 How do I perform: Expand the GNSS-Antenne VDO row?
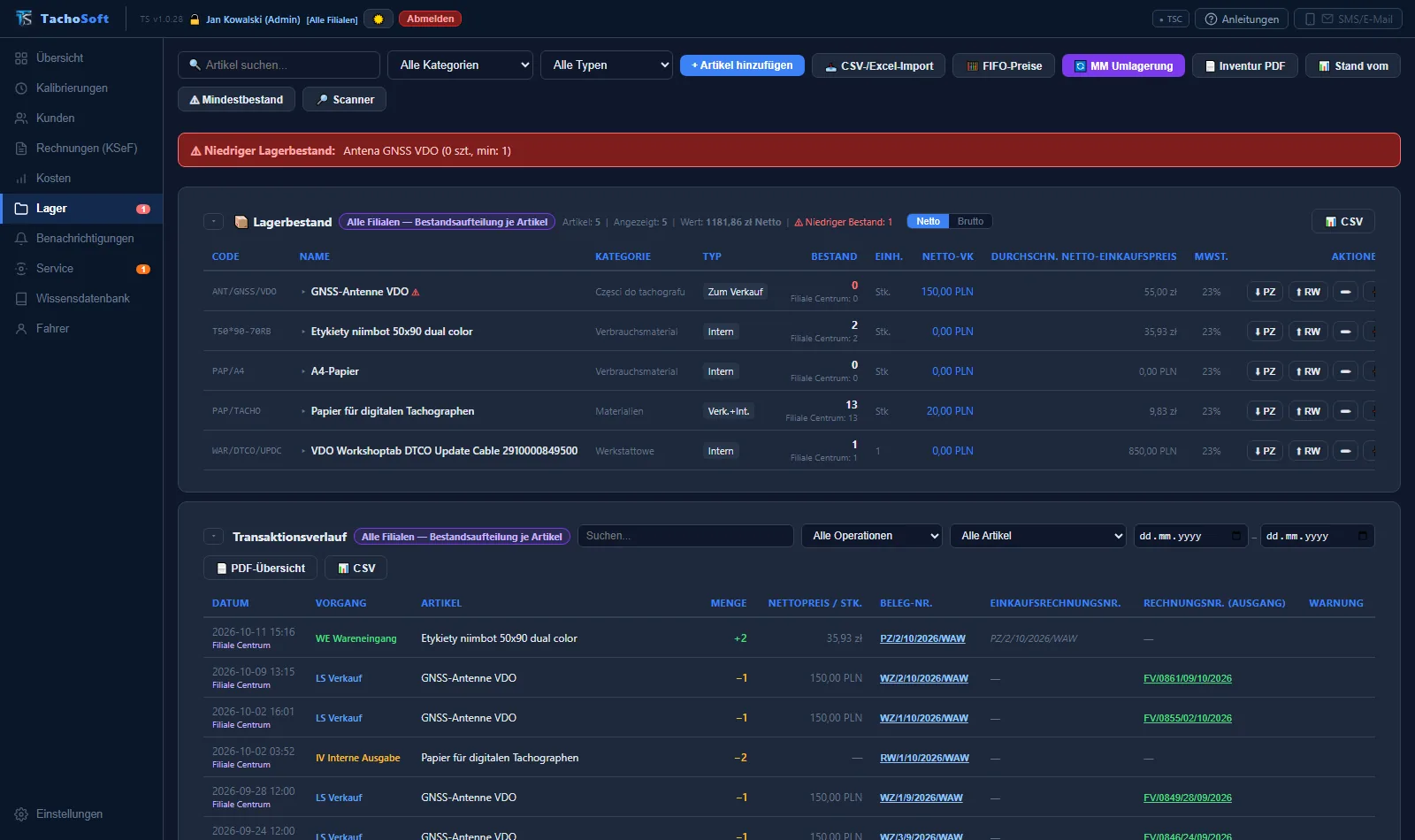[303, 292]
